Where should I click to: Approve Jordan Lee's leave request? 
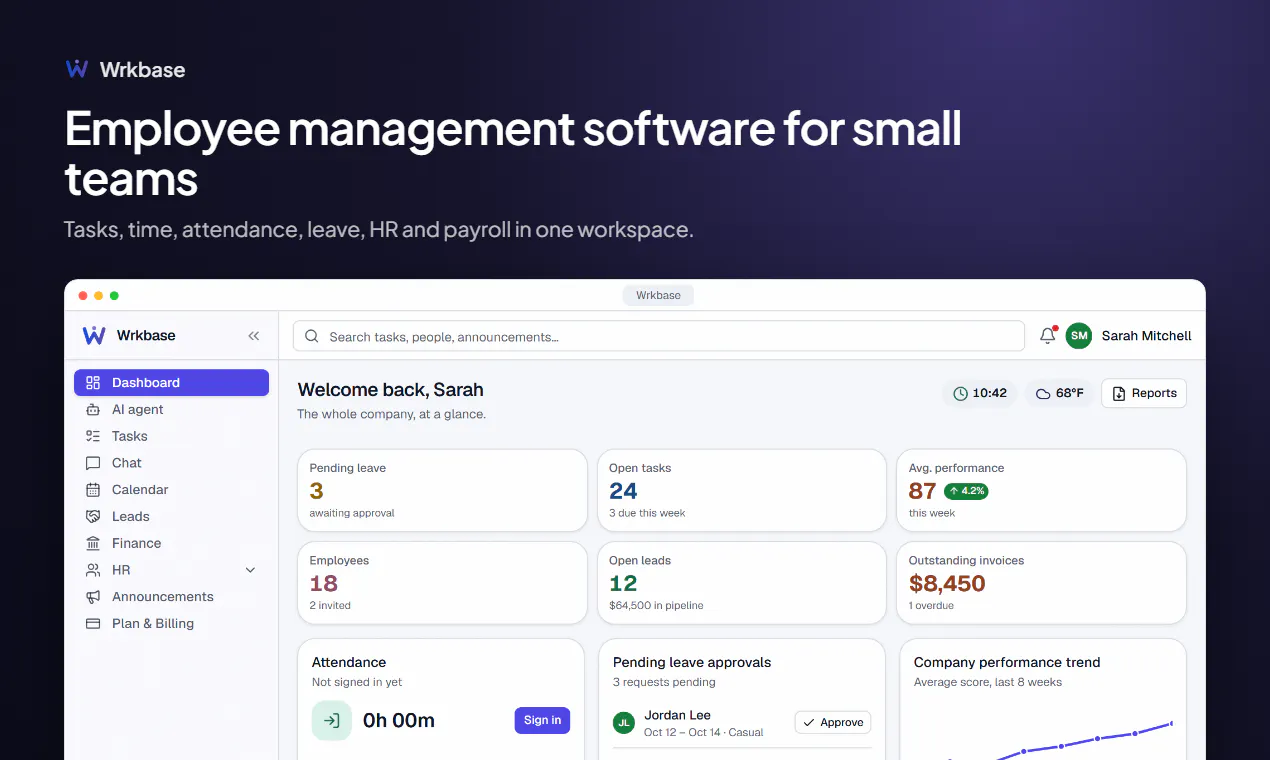pyautogui.click(x=833, y=722)
